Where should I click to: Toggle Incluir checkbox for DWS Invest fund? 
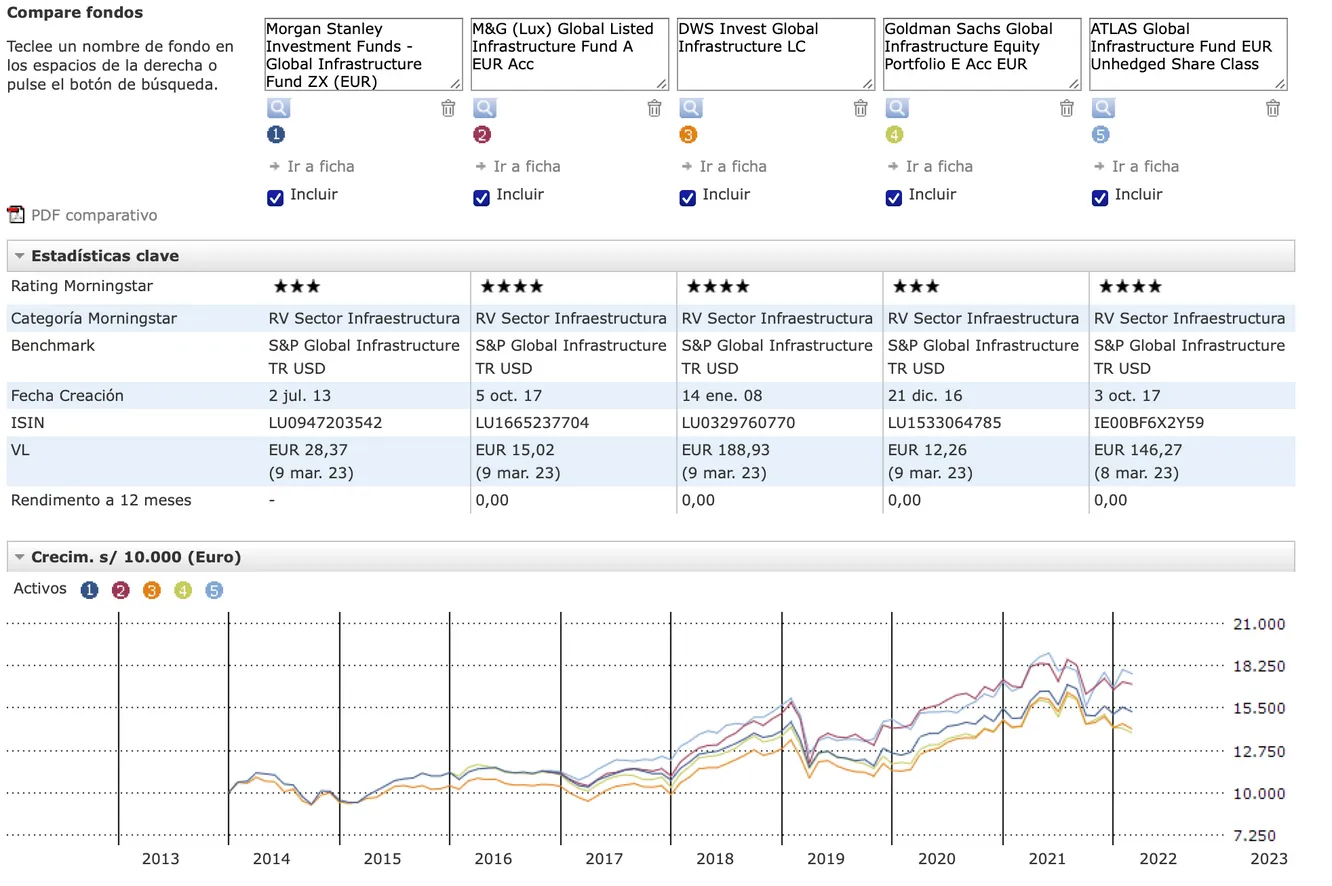[688, 197]
